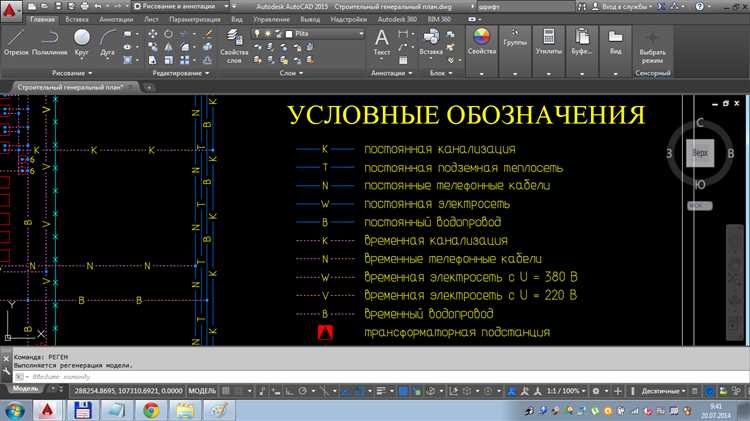Select the Текст (Text) tool
The image size is (750, 421).
pos(381,42)
